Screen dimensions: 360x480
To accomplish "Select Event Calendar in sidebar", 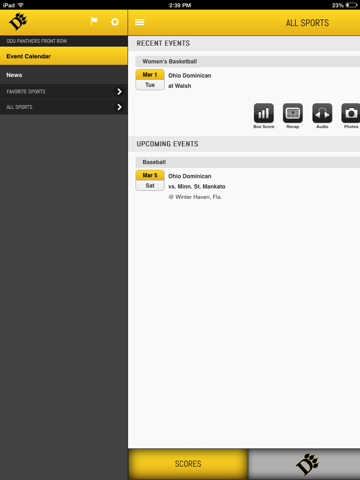I will pyautogui.click(x=64, y=56).
